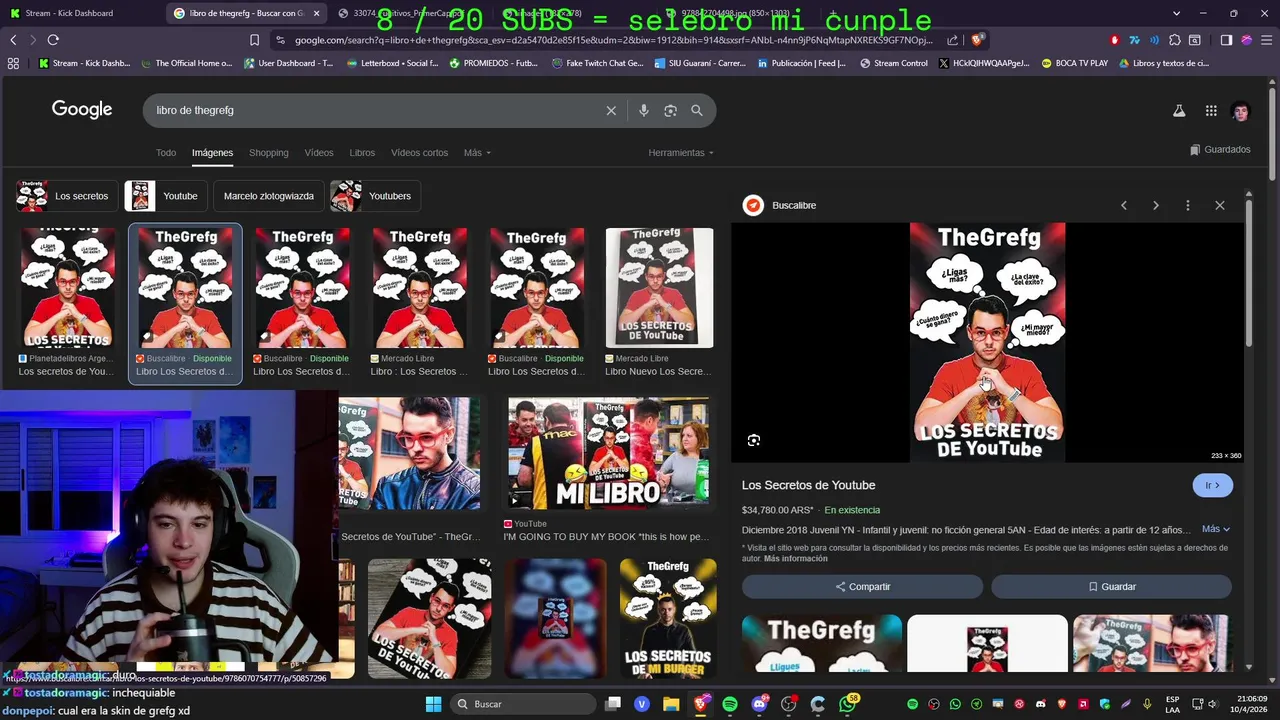This screenshot has width=1280, height=720.
Task: Close the image preview panel
Action: coord(1220,205)
